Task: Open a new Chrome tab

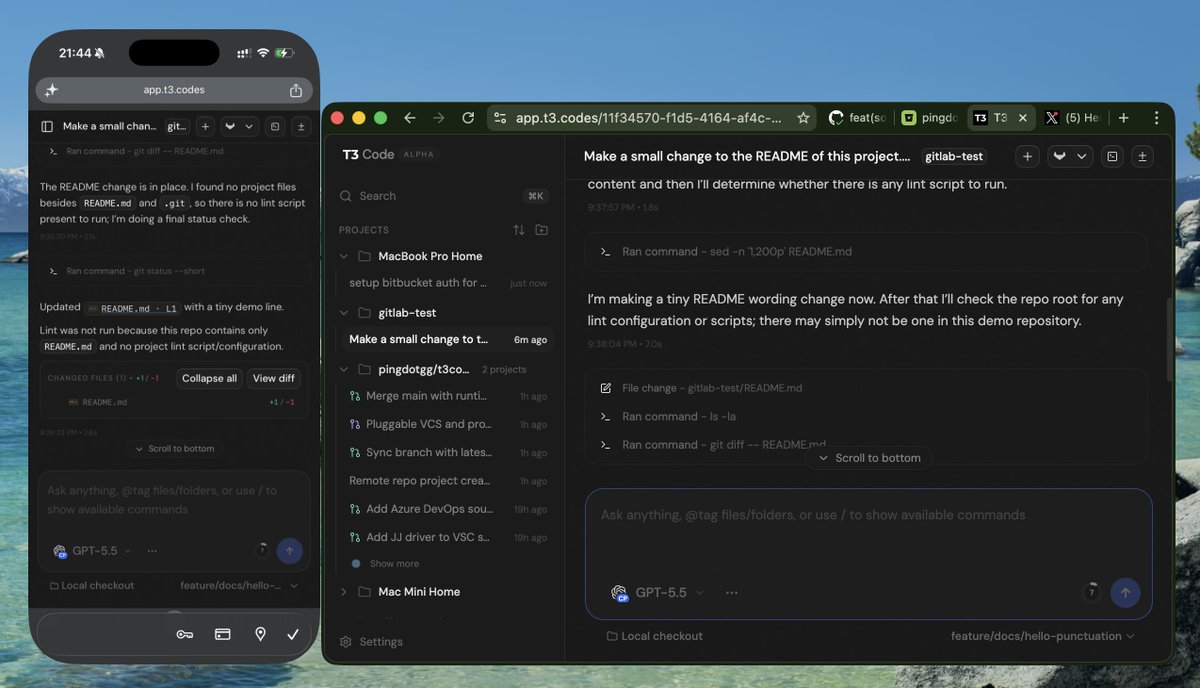Action: (x=1124, y=118)
